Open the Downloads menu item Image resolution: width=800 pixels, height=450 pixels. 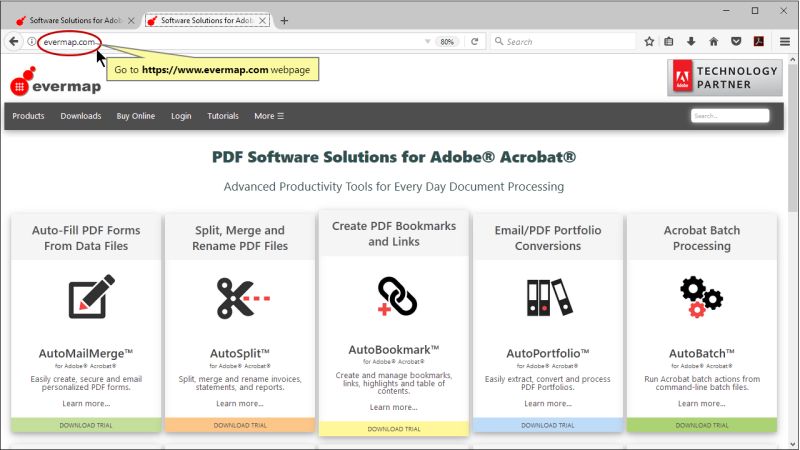(x=81, y=116)
